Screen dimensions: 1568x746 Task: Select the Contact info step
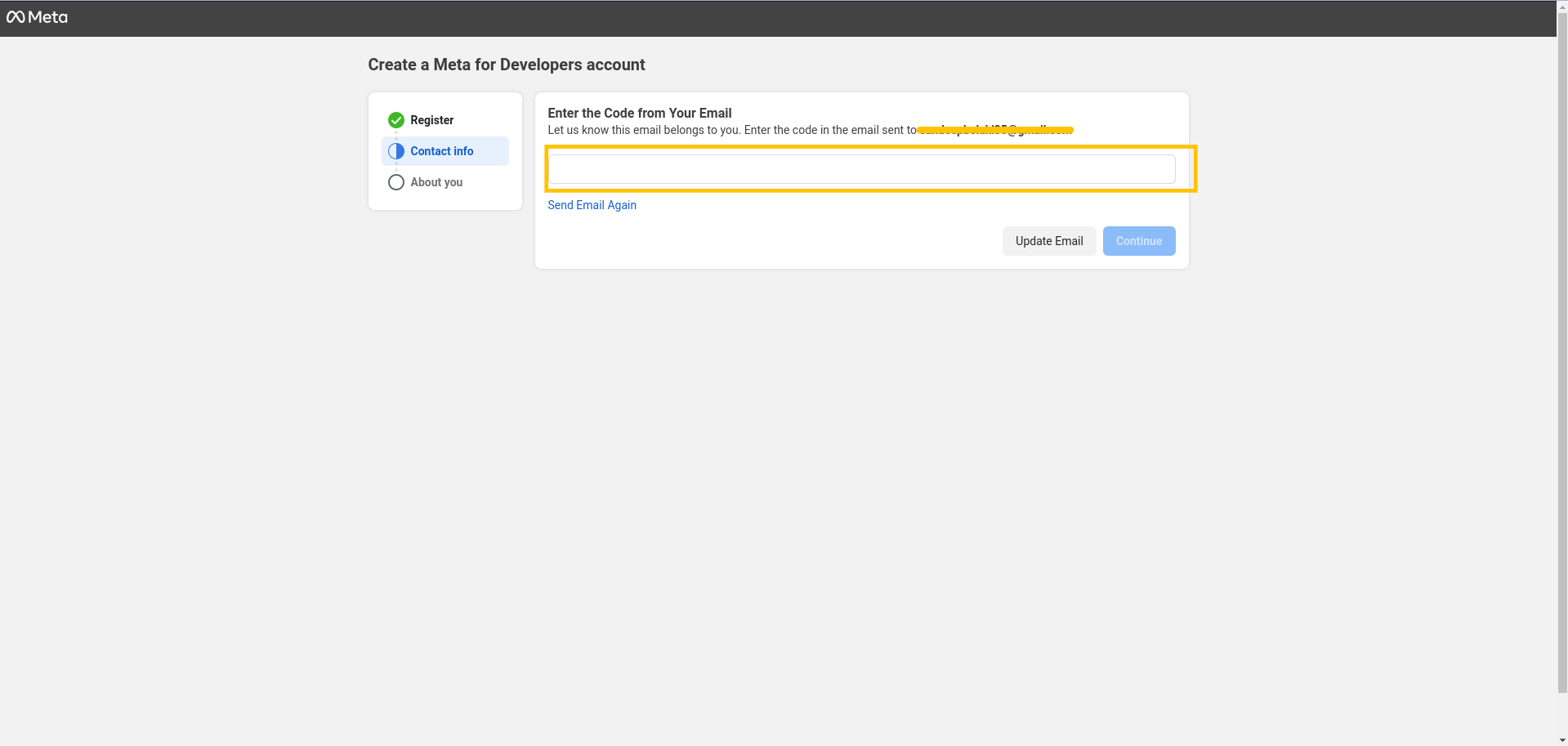(445, 151)
